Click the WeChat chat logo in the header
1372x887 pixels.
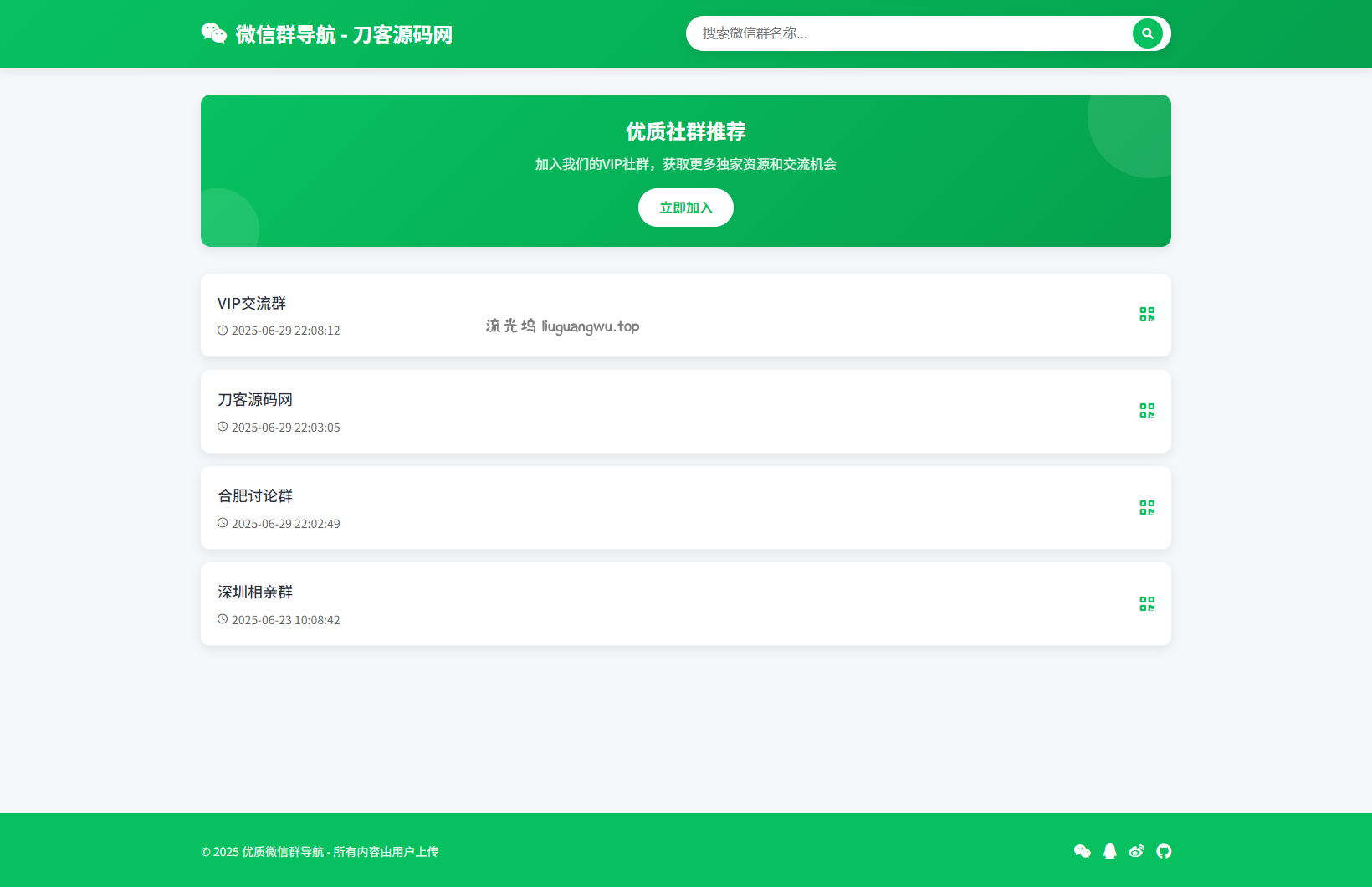tap(214, 33)
